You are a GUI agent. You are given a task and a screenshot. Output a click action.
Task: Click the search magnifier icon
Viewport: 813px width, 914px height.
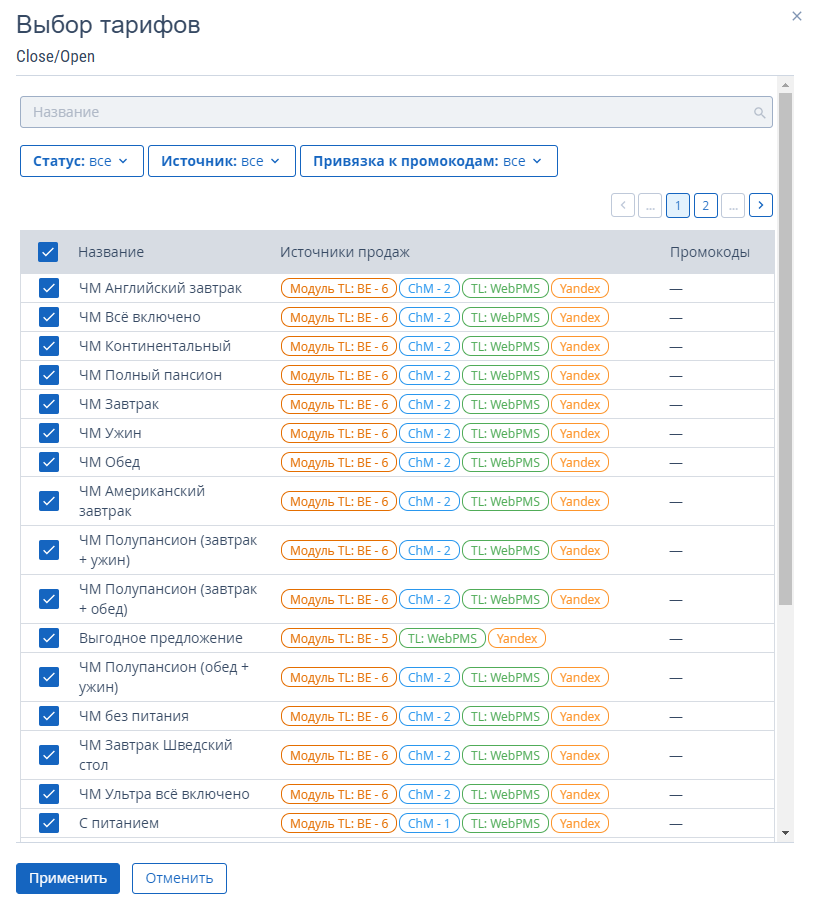click(x=760, y=113)
